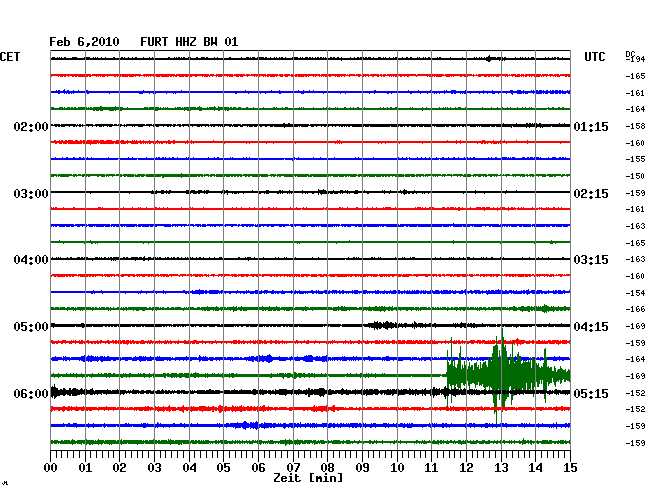Click the "CET" timezone label
650x494 pixels.
pos(10,57)
